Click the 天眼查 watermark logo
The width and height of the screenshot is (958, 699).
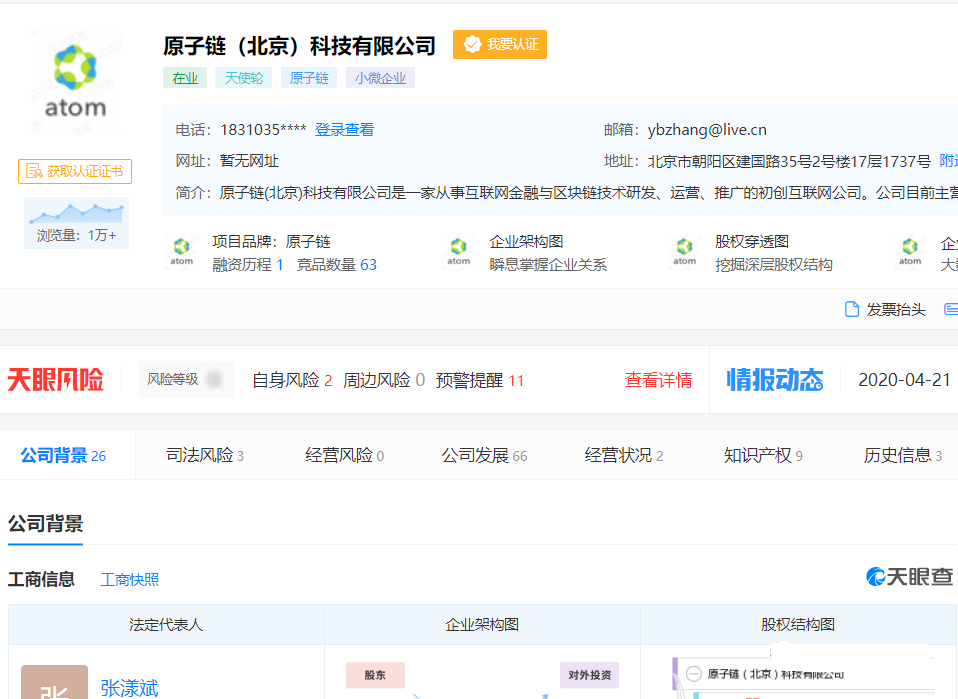[x=909, y=577]
